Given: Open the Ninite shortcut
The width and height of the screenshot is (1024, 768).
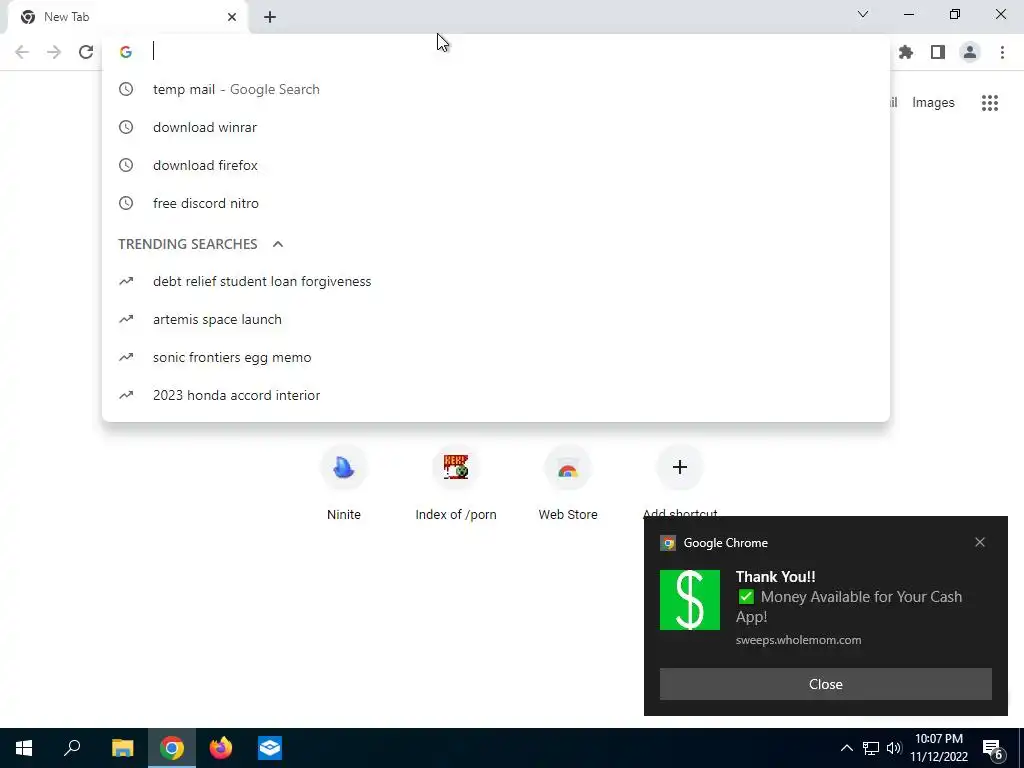Looking at the screenshot, I should click(344, 483).
